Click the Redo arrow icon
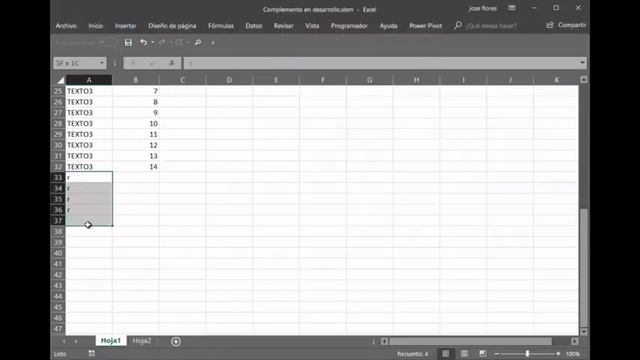The image size is (640, 360). (162, 42)
